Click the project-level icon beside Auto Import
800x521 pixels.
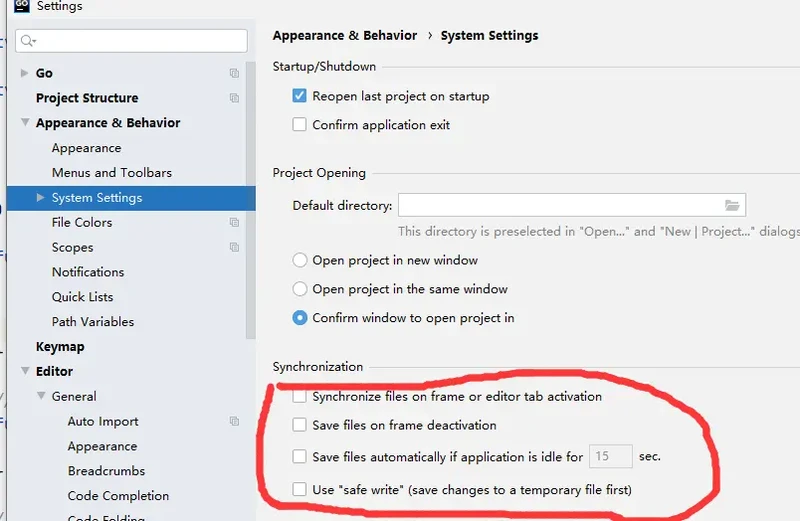pos(234,422)
